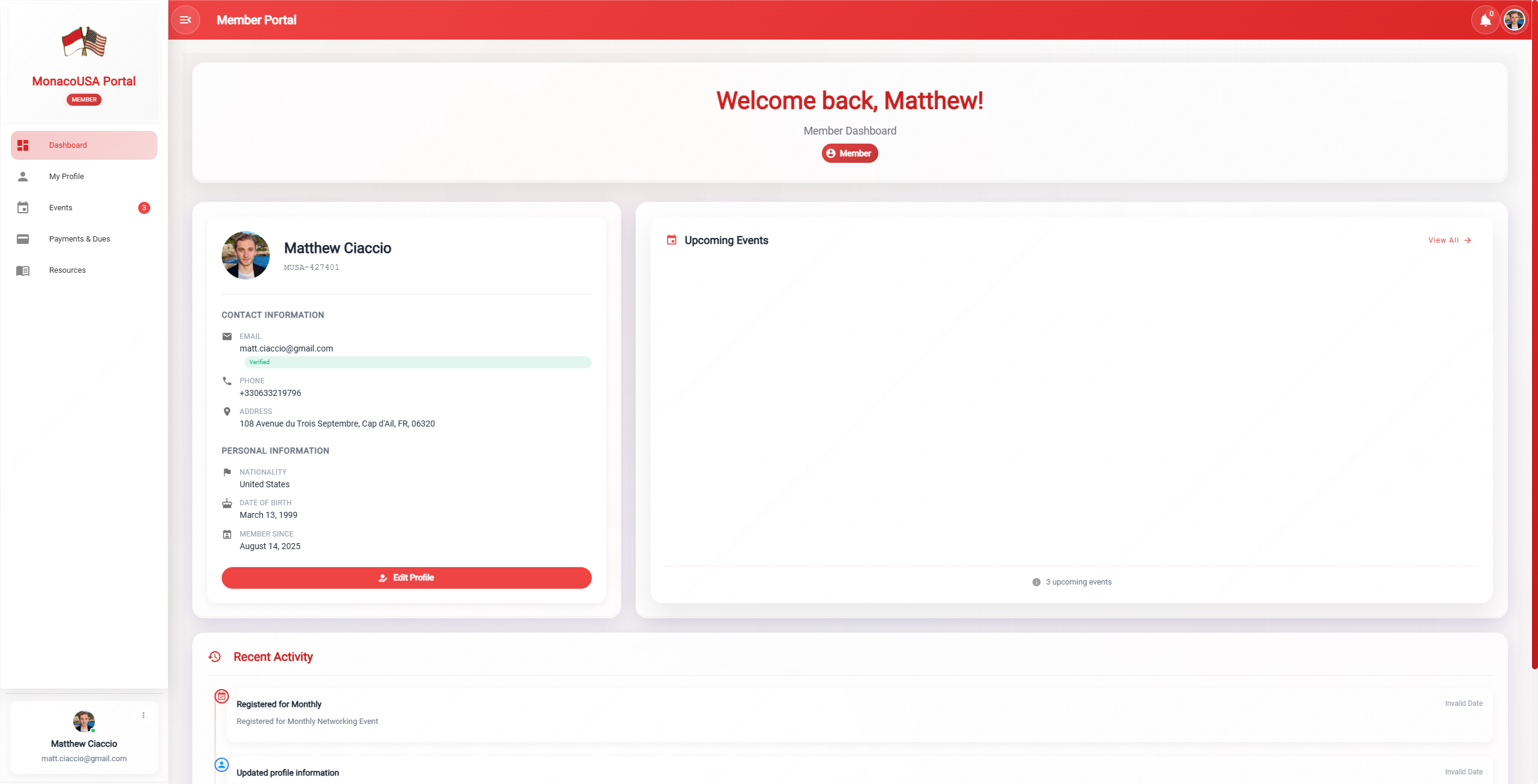Collapse the sidebar with the menu toggle icon
This screenshot has width=1538, height=784.
186,20
